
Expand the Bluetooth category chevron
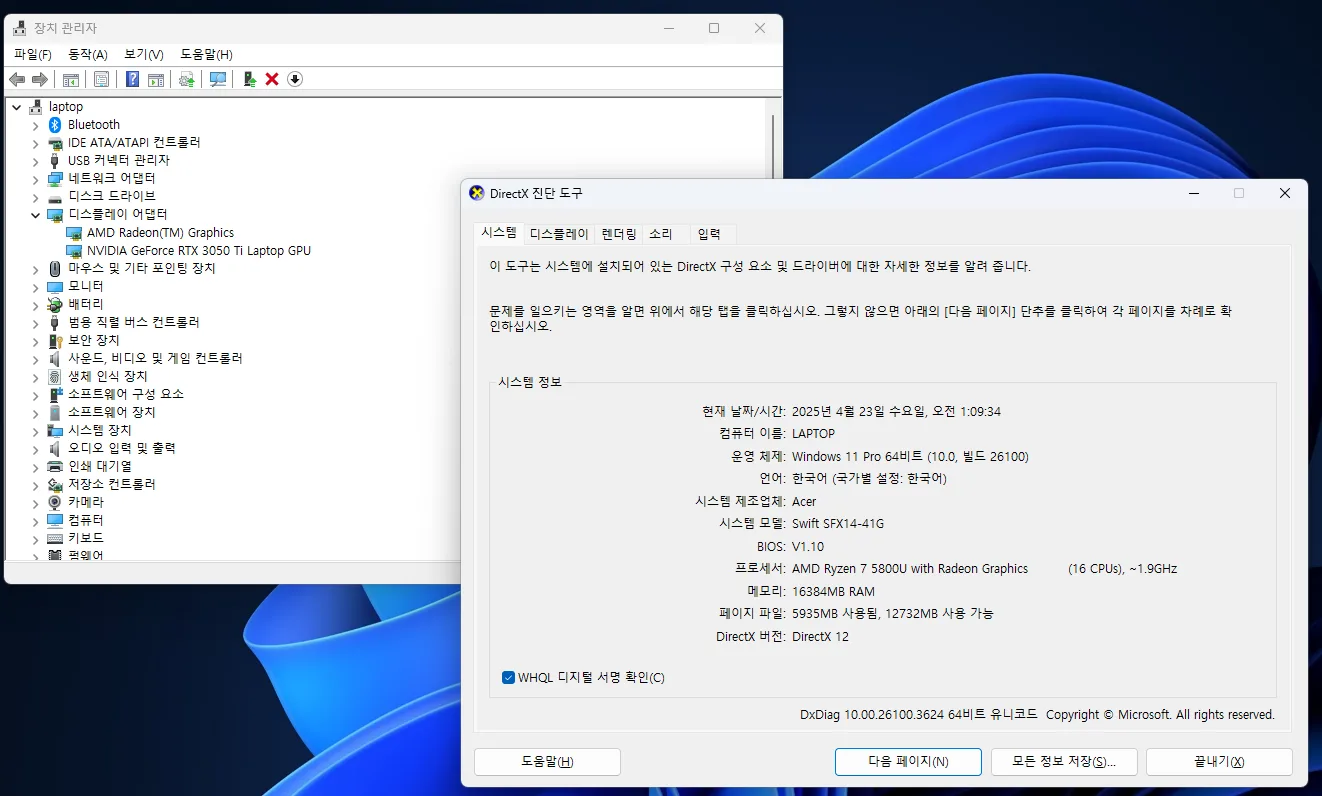pos(35,125)
